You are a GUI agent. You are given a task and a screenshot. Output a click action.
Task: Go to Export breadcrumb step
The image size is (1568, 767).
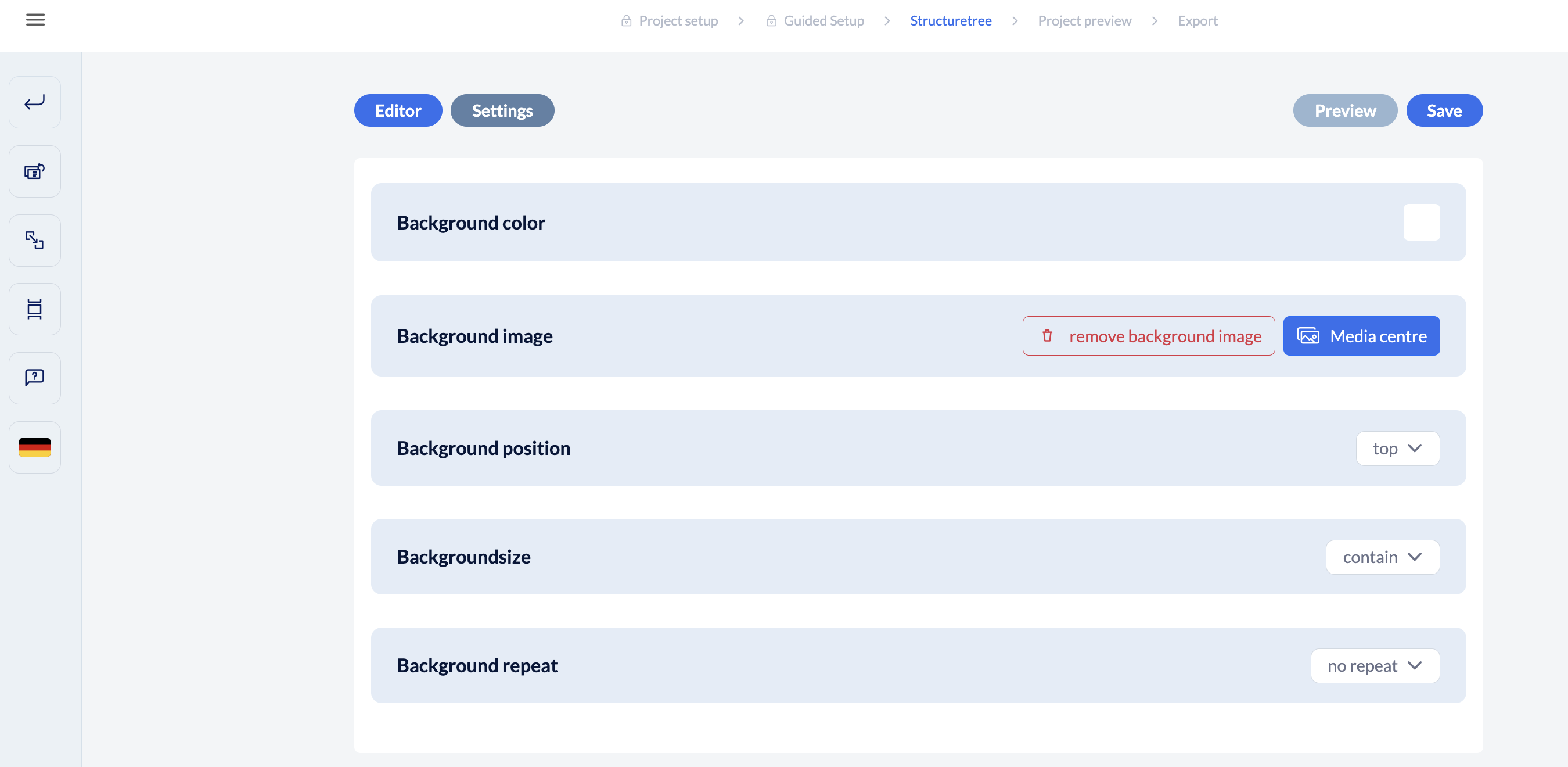(1197, 21)
